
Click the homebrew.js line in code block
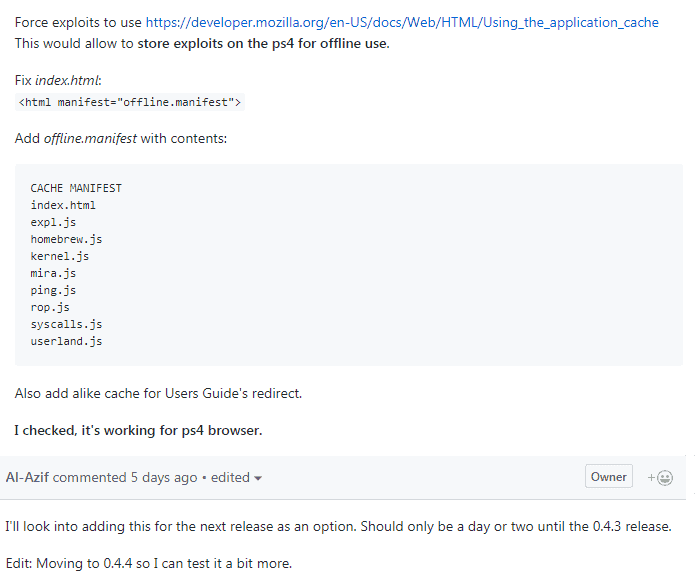[x=66, y=239]
